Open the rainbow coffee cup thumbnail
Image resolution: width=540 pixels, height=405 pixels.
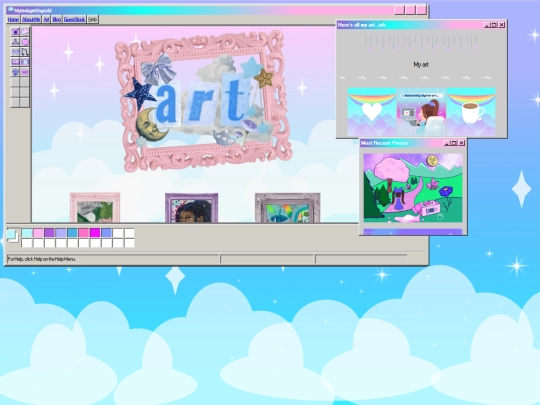pos(471,112)
